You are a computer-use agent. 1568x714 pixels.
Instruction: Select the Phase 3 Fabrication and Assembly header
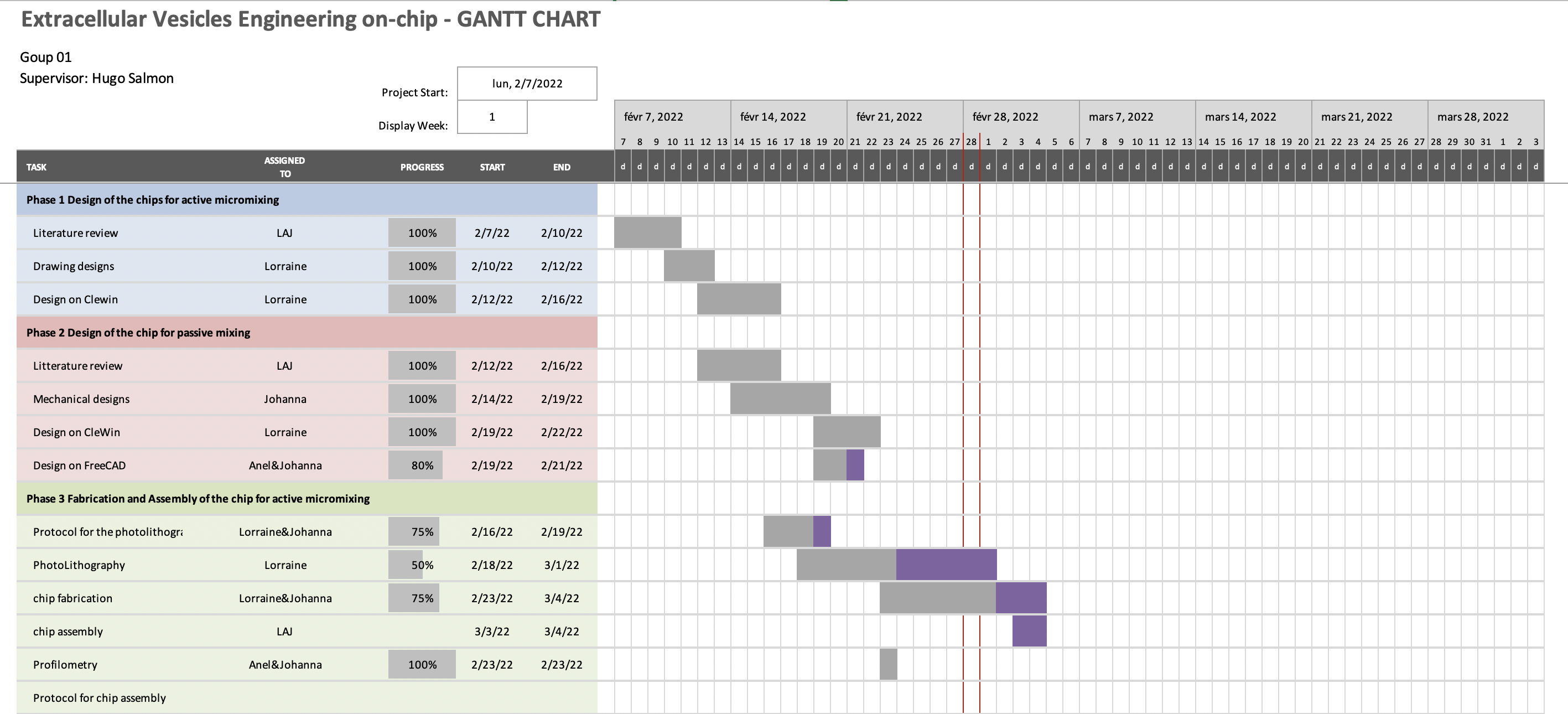click(x=307, y=499)
